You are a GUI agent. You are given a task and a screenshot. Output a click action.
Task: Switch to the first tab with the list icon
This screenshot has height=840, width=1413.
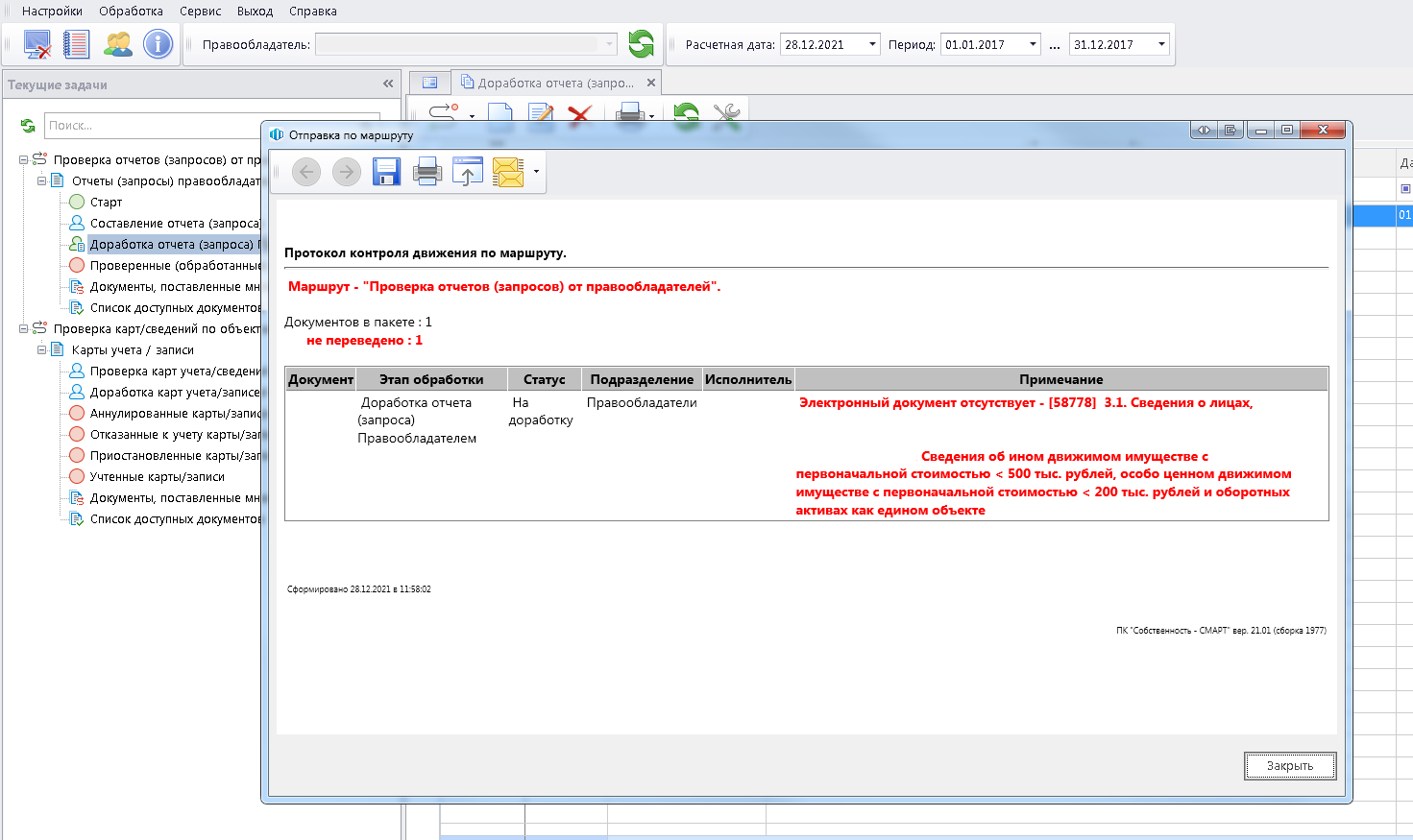(x=429, y=83)
